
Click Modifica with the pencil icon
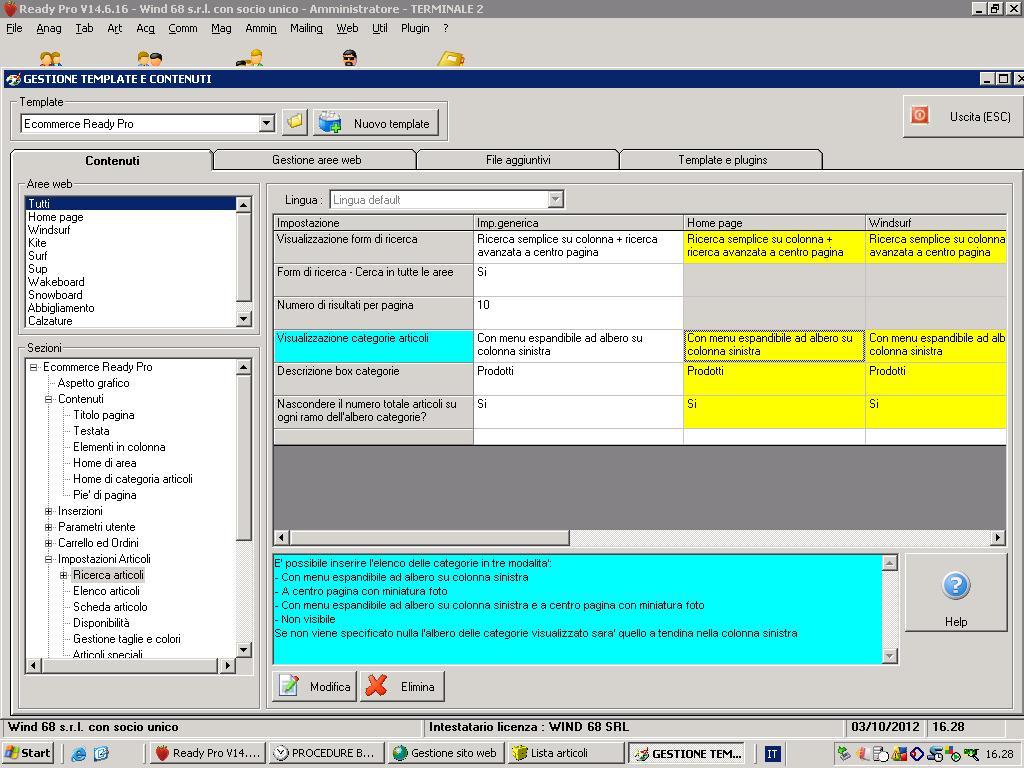(315, 686)
